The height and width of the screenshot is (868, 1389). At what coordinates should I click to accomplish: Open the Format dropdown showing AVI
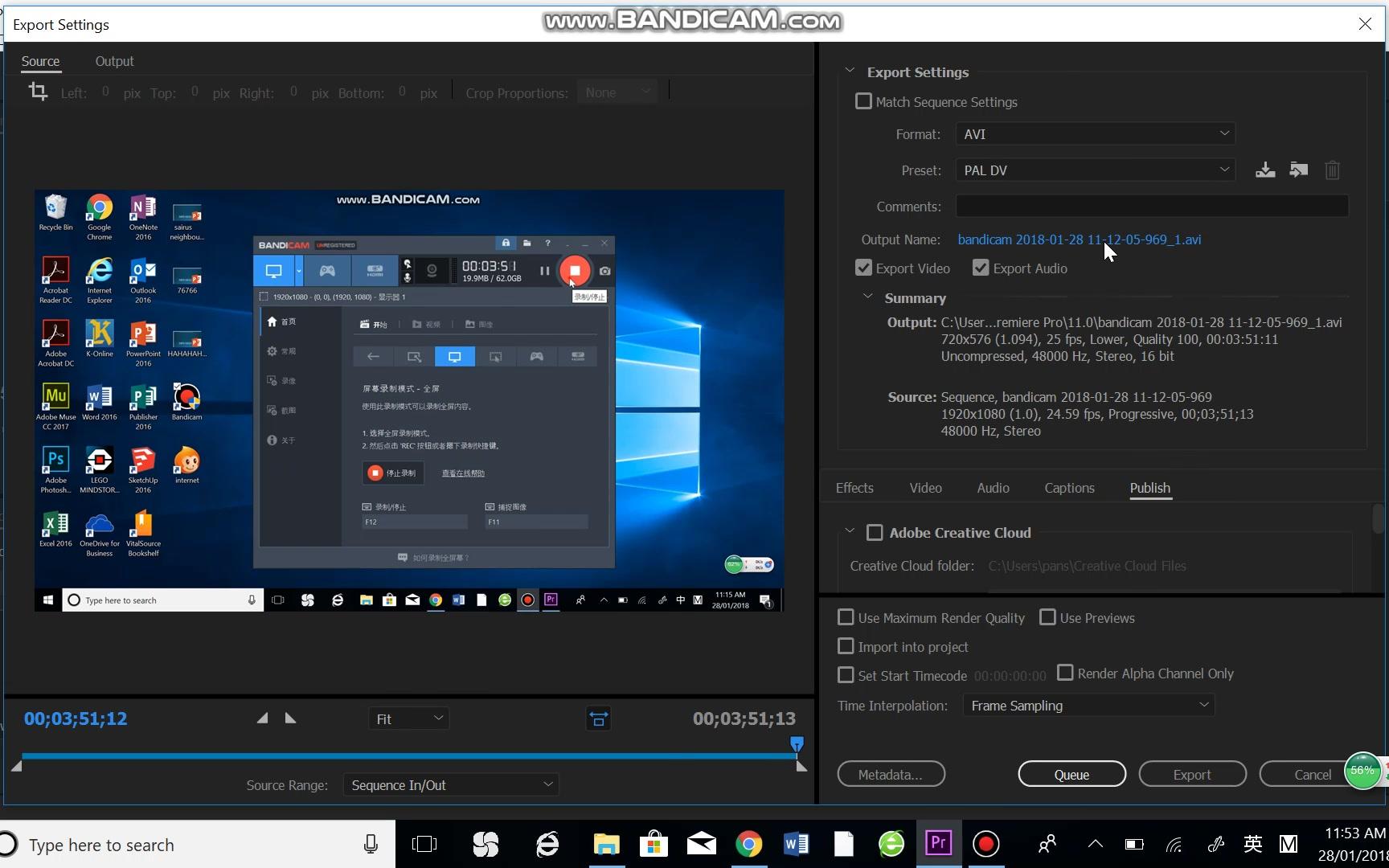[1095, 134]
